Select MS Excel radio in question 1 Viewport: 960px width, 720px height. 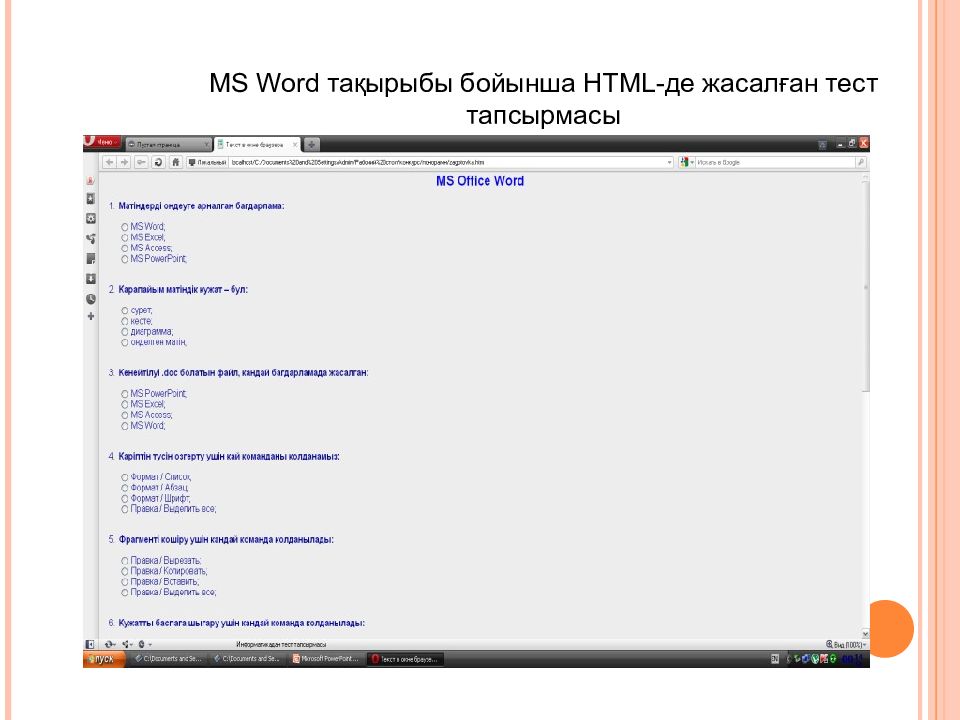[124, 238]
